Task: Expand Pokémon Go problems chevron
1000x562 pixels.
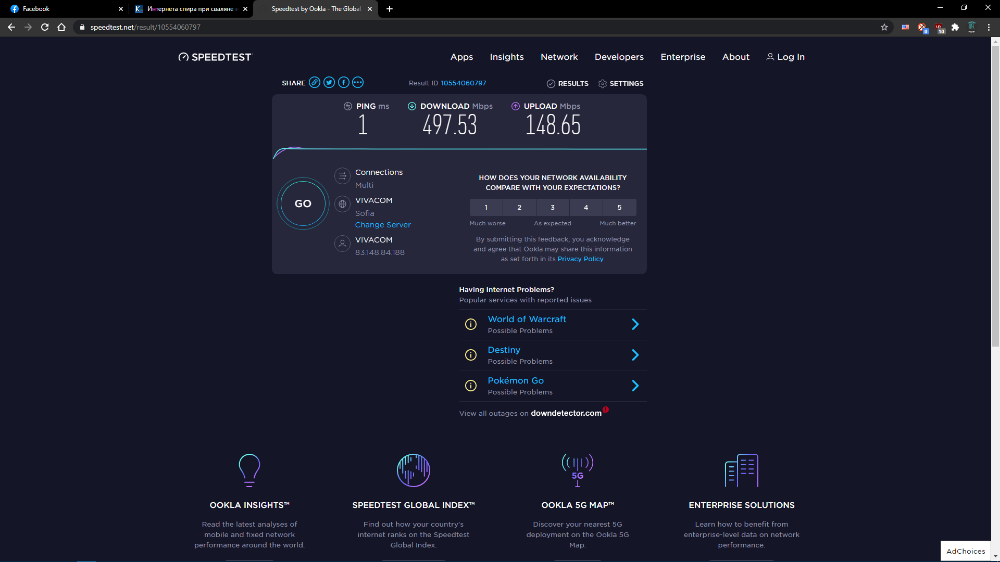Action: [635, 385]
